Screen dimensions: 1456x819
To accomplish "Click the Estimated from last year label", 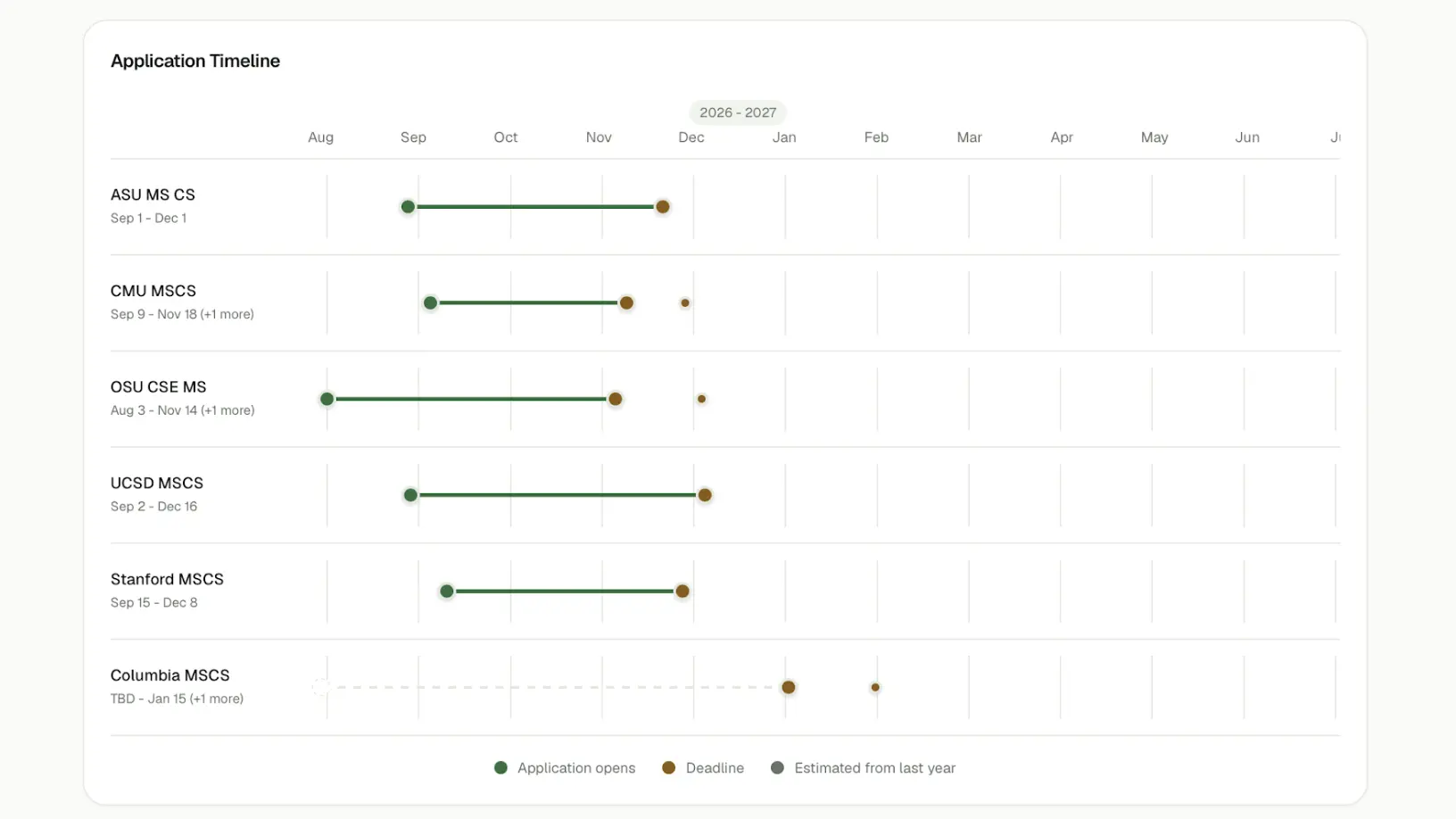I will 874,768.
